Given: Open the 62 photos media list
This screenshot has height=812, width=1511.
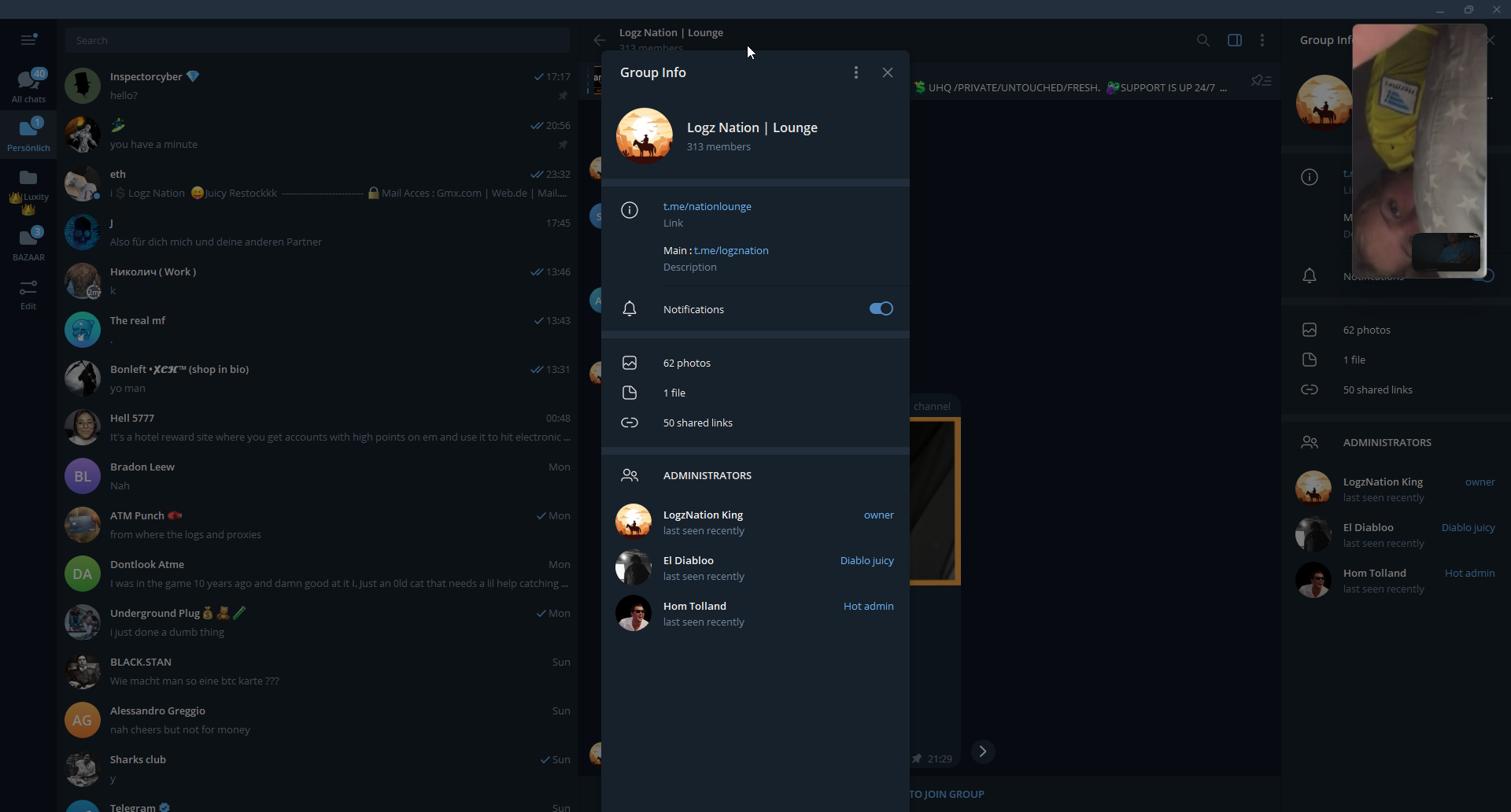Looking at the screenshot, I should point(686,363).
